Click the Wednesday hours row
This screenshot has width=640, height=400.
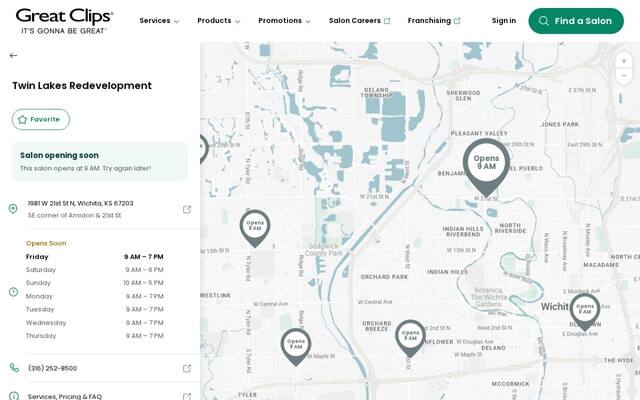pos(94,323)
